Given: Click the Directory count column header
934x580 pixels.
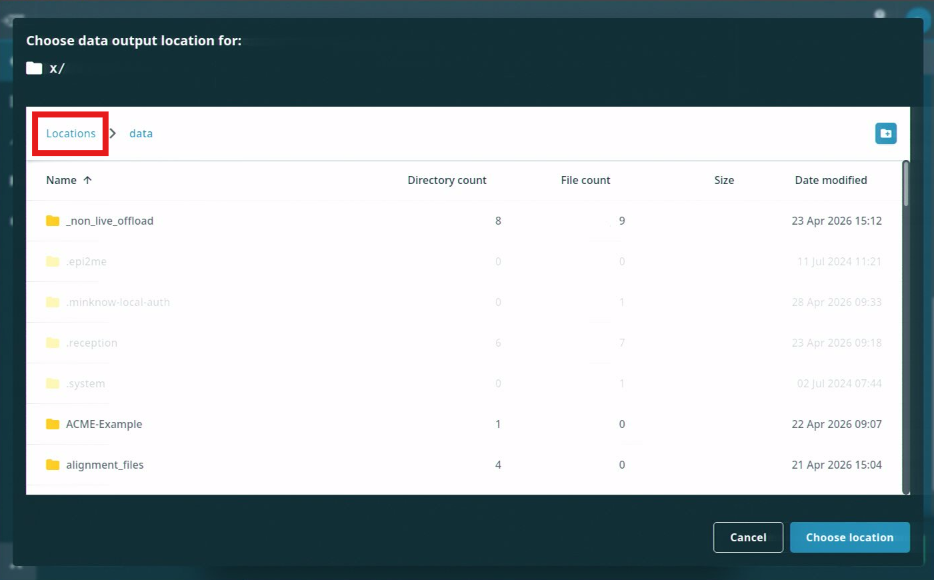Looking at the screenshot, I should (447, 180).
